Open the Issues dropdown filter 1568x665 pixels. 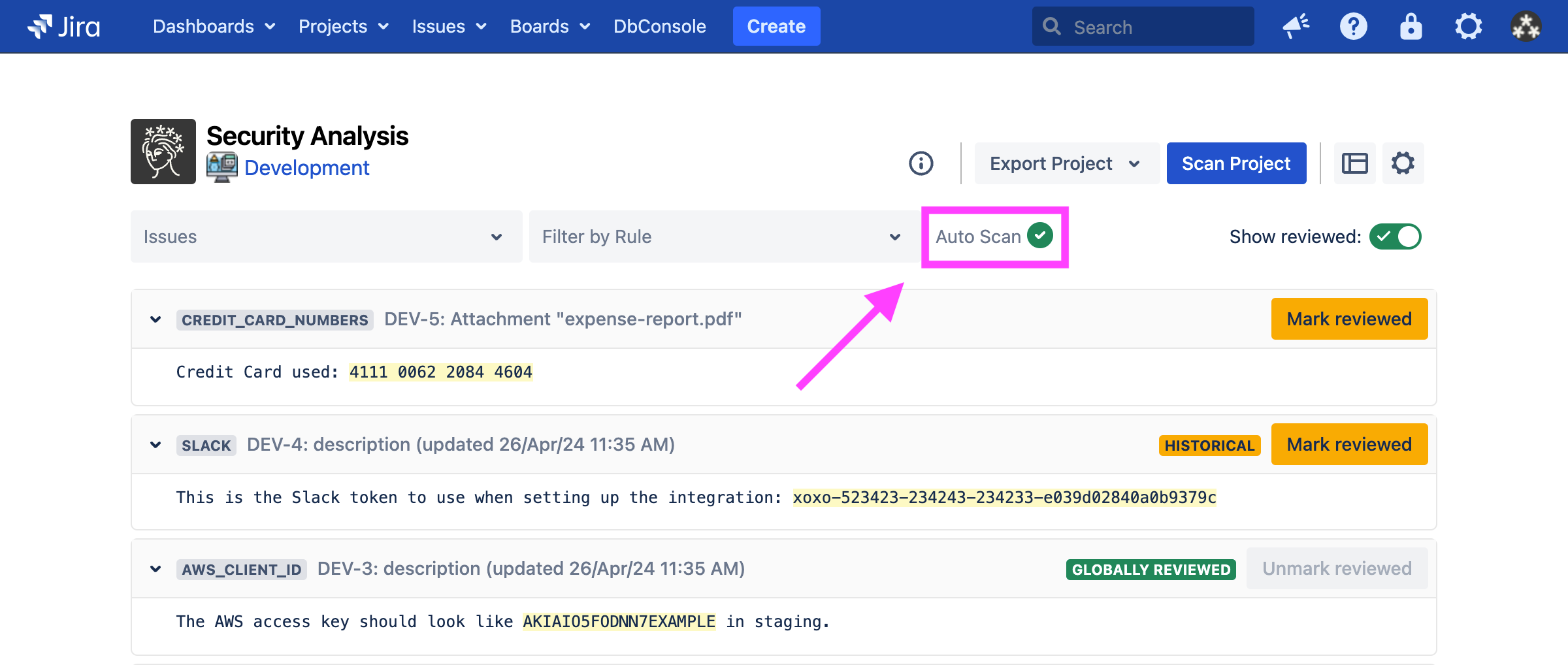(x=326, y=236)
